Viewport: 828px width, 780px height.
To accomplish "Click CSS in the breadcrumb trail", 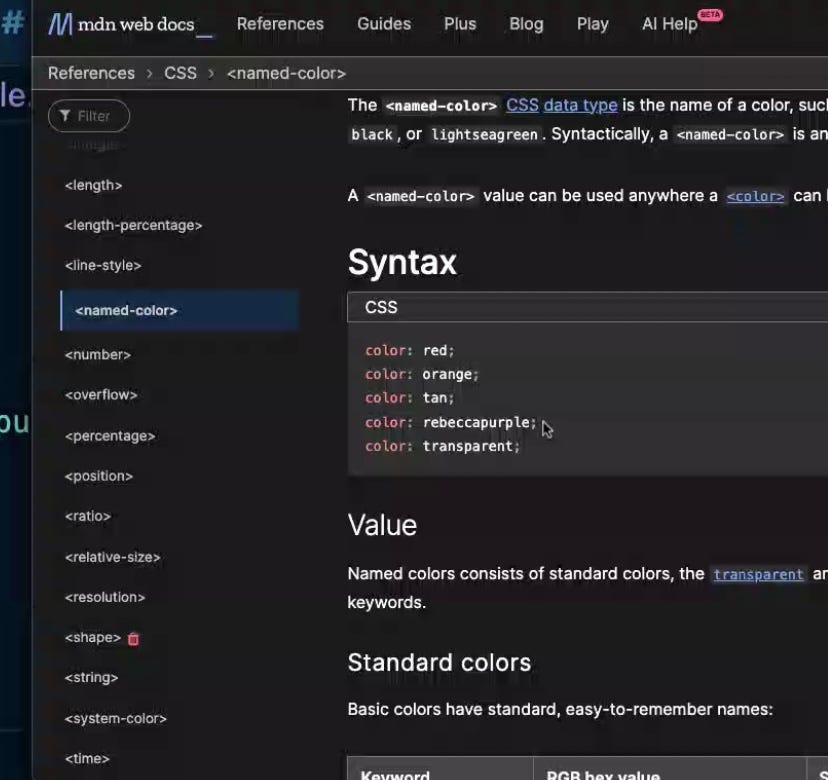I will [181, 72].
